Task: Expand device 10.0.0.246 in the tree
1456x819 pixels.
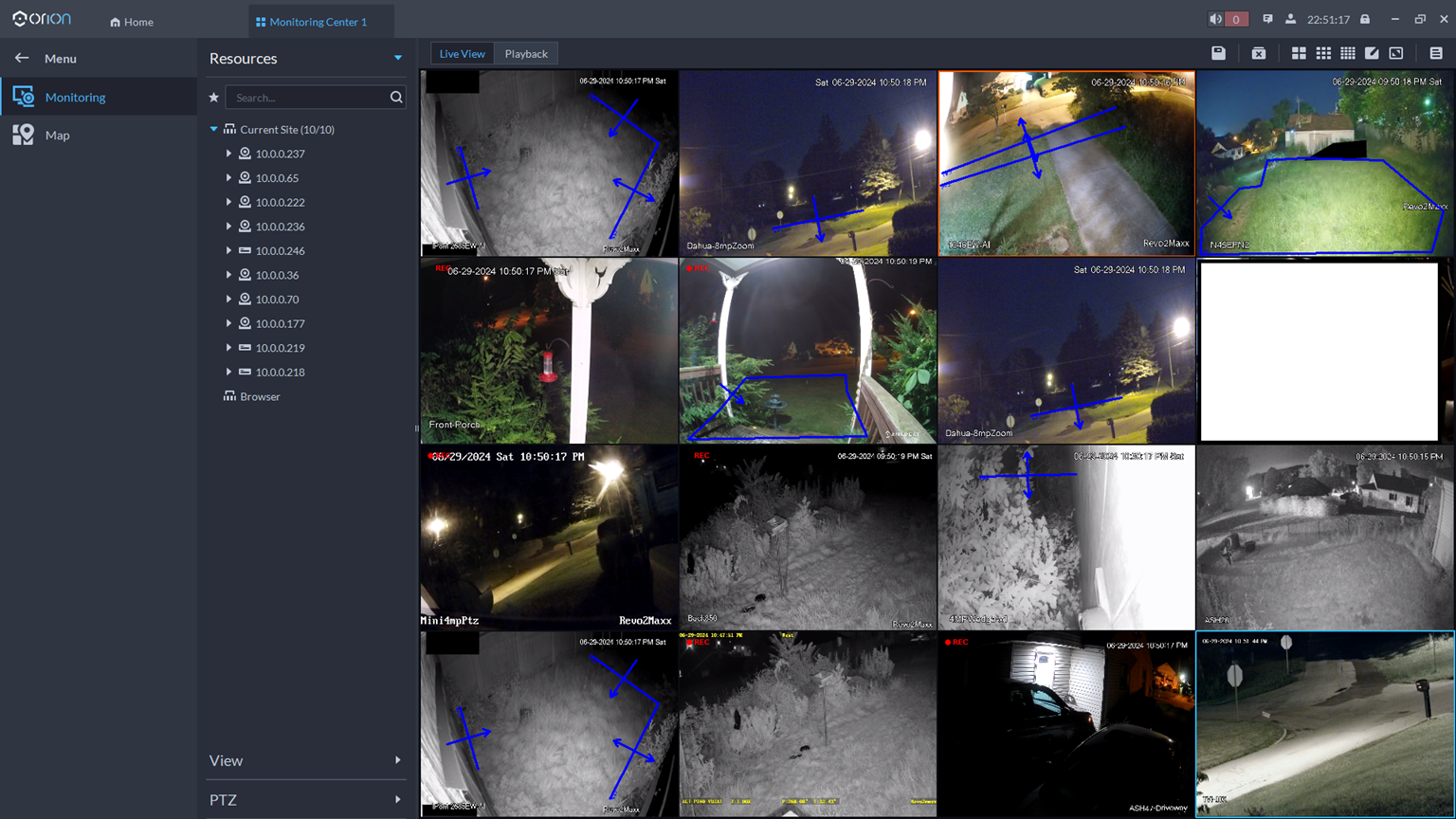Action: 228,251
